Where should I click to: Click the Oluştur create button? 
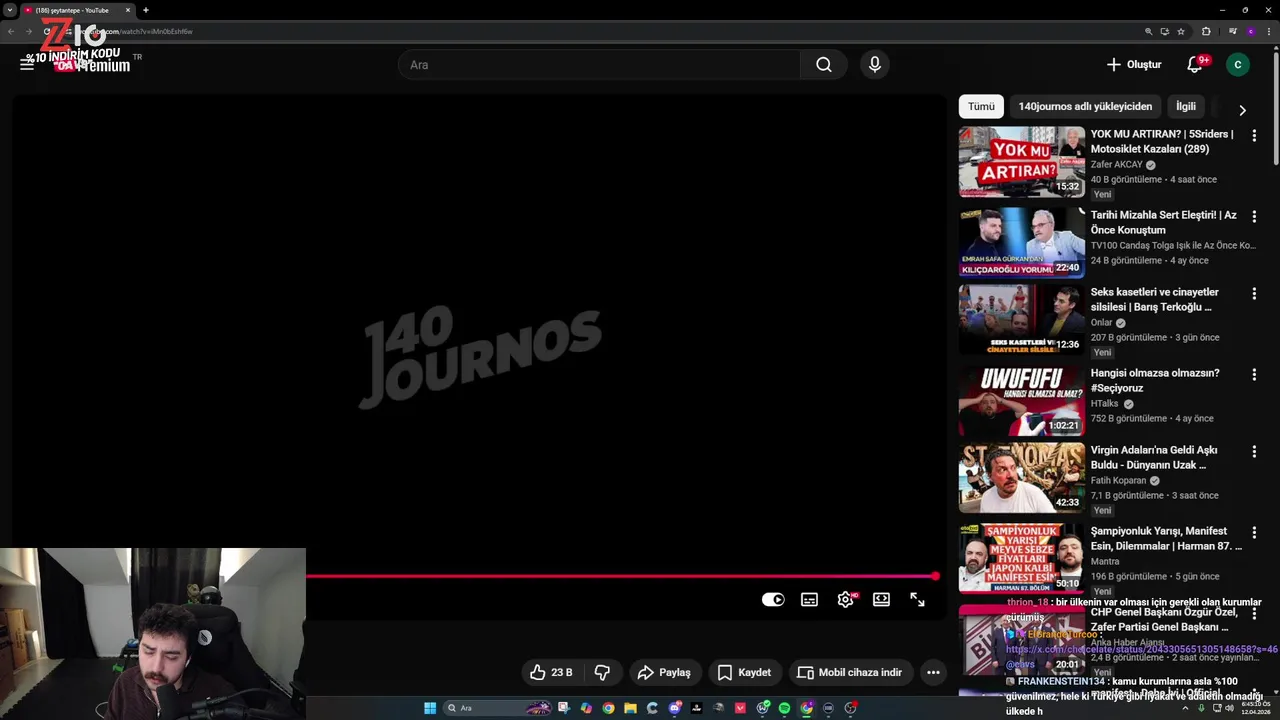[x=1134, y=65]
